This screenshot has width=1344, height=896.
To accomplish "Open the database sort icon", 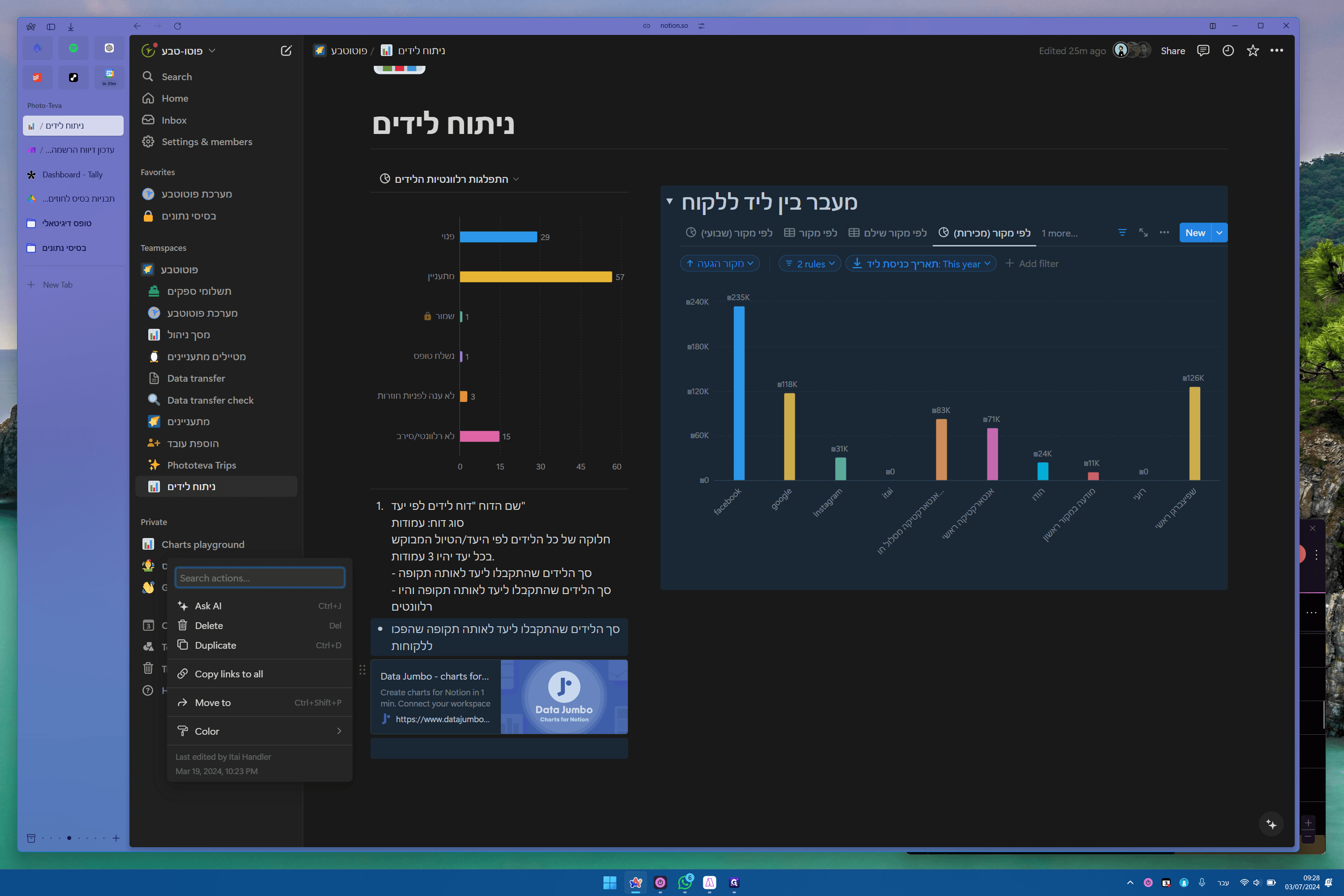I will [x=1122, y=233].
